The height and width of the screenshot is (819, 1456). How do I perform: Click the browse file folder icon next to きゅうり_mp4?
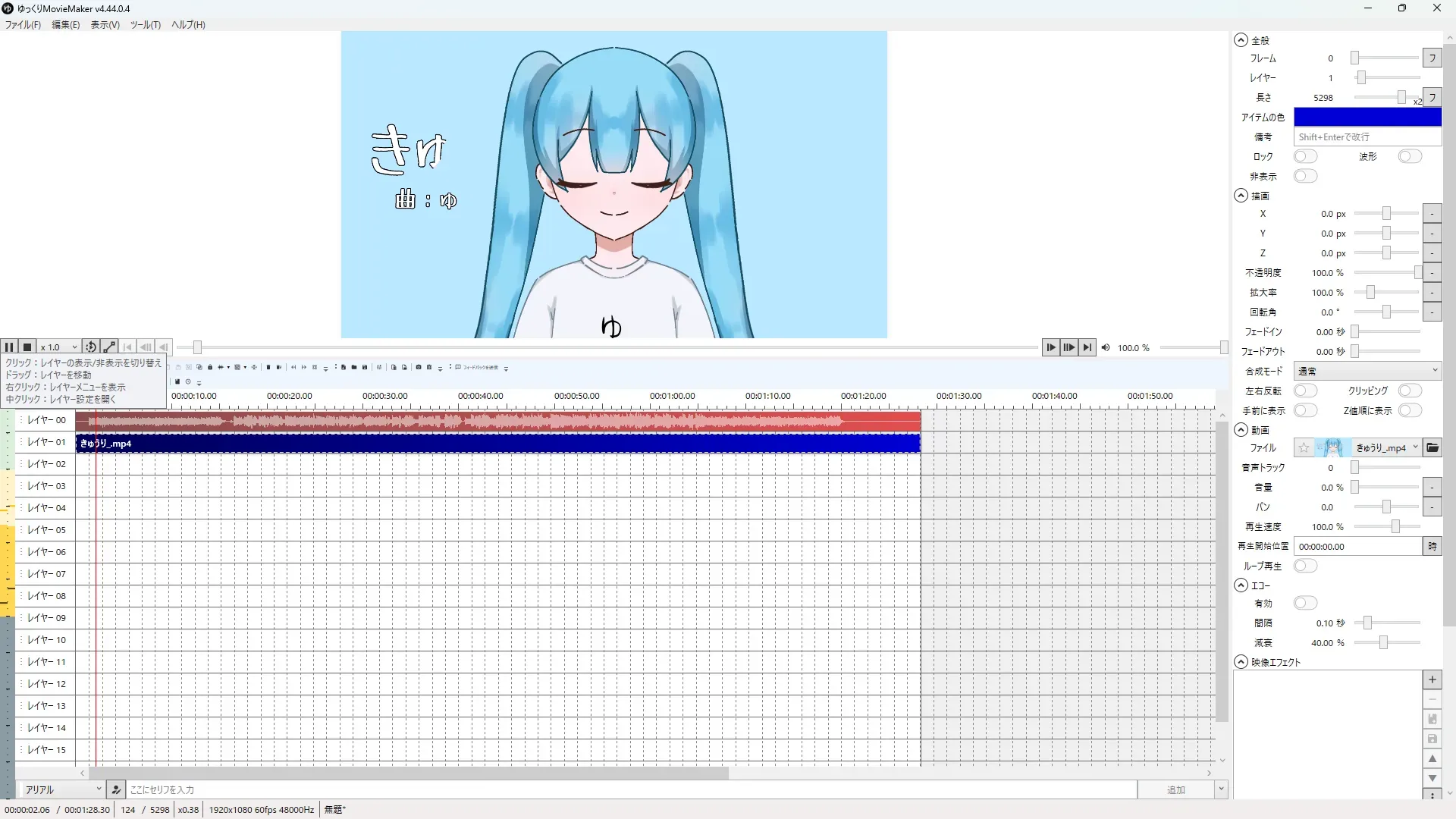(x=1432, y=448)
